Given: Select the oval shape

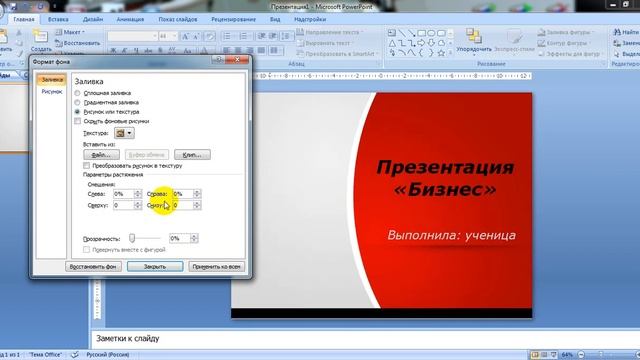Looking at the screenshot, I should (431, 33).
